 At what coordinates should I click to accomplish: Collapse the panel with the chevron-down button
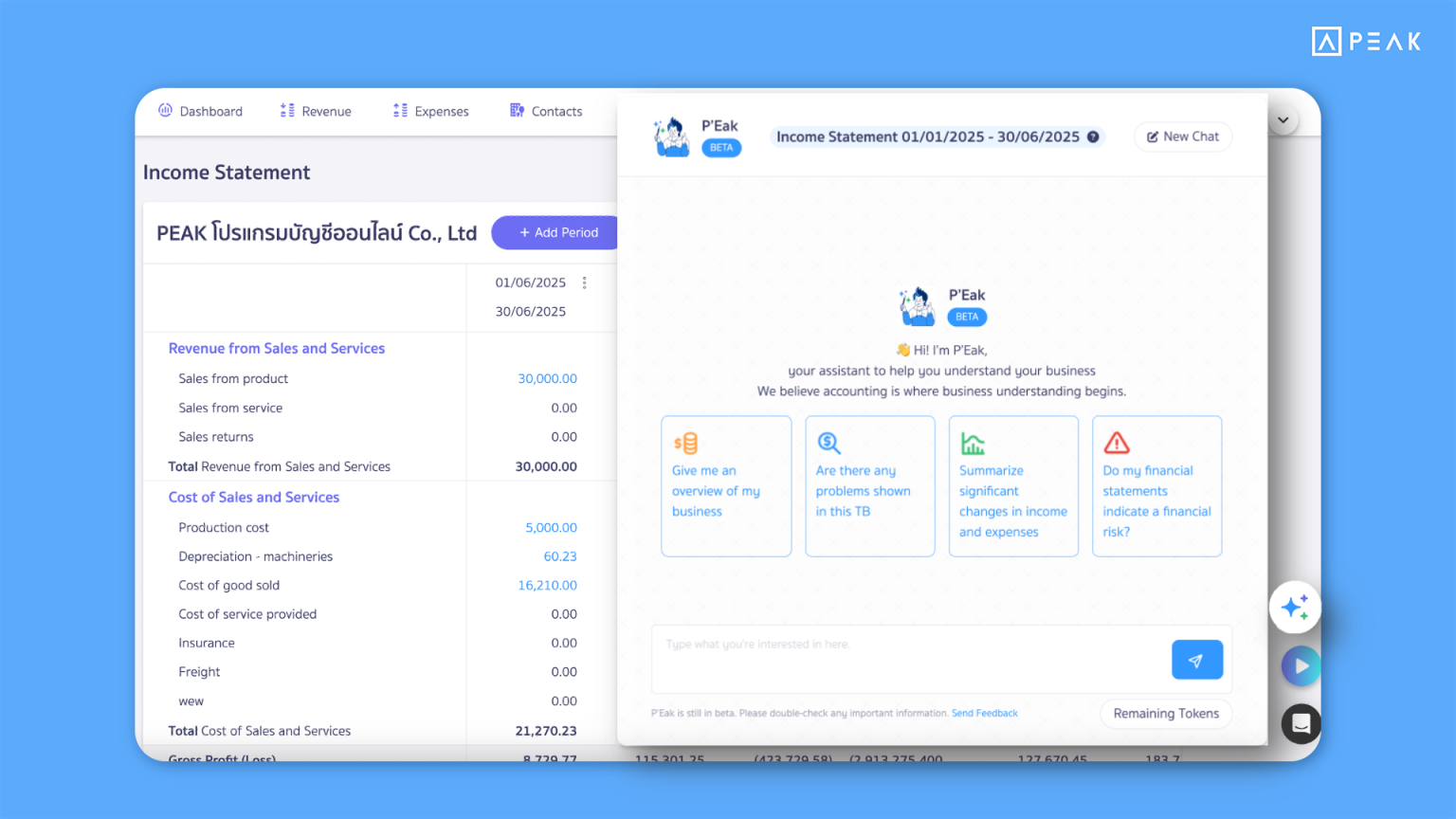point(1283,120)
